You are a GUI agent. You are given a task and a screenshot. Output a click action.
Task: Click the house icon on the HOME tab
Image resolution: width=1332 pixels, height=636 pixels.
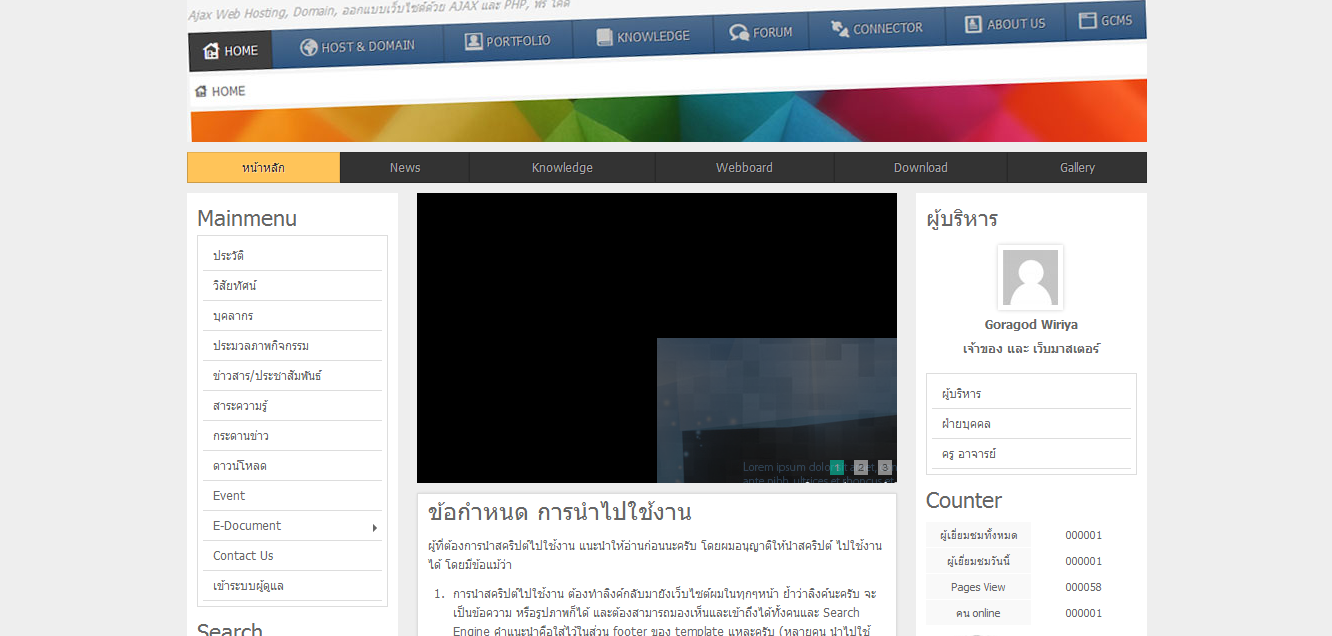coord(210,51)
